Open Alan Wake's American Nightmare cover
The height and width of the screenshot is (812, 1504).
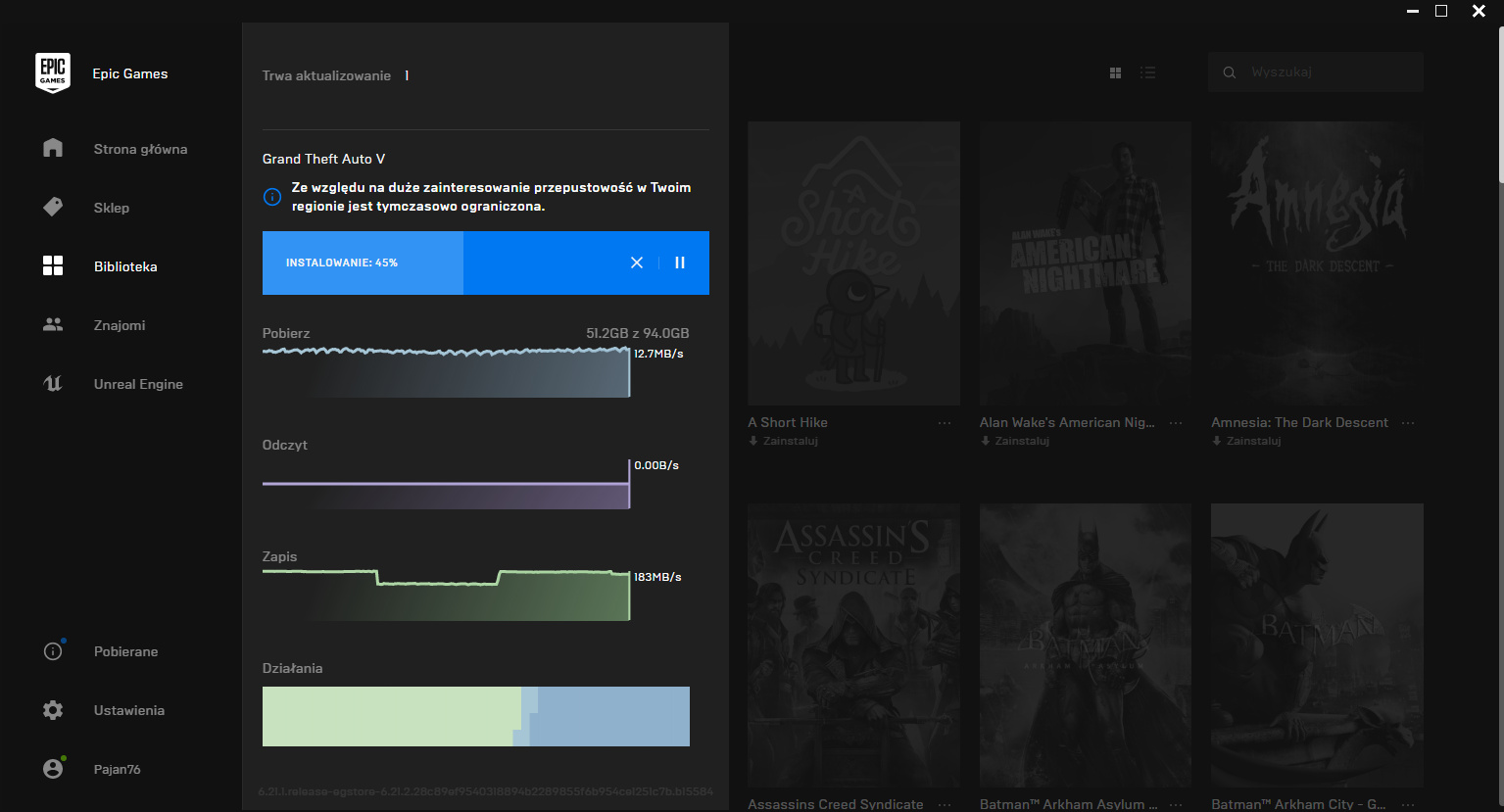pos(1086,263)
